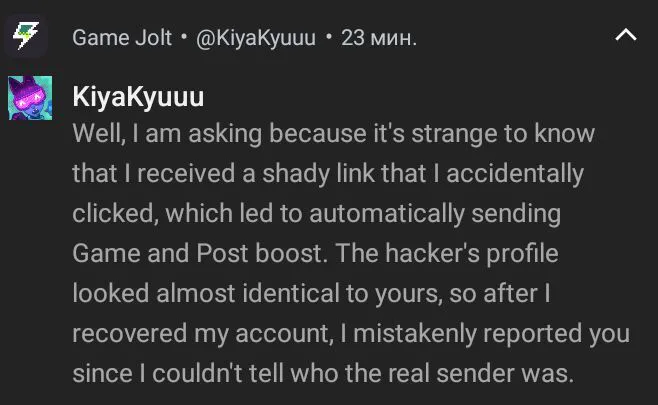This screenshot has width=658, height=405.
Task: Click the bold KiyaKyuuu sender name
Action: tap(138, 96)
